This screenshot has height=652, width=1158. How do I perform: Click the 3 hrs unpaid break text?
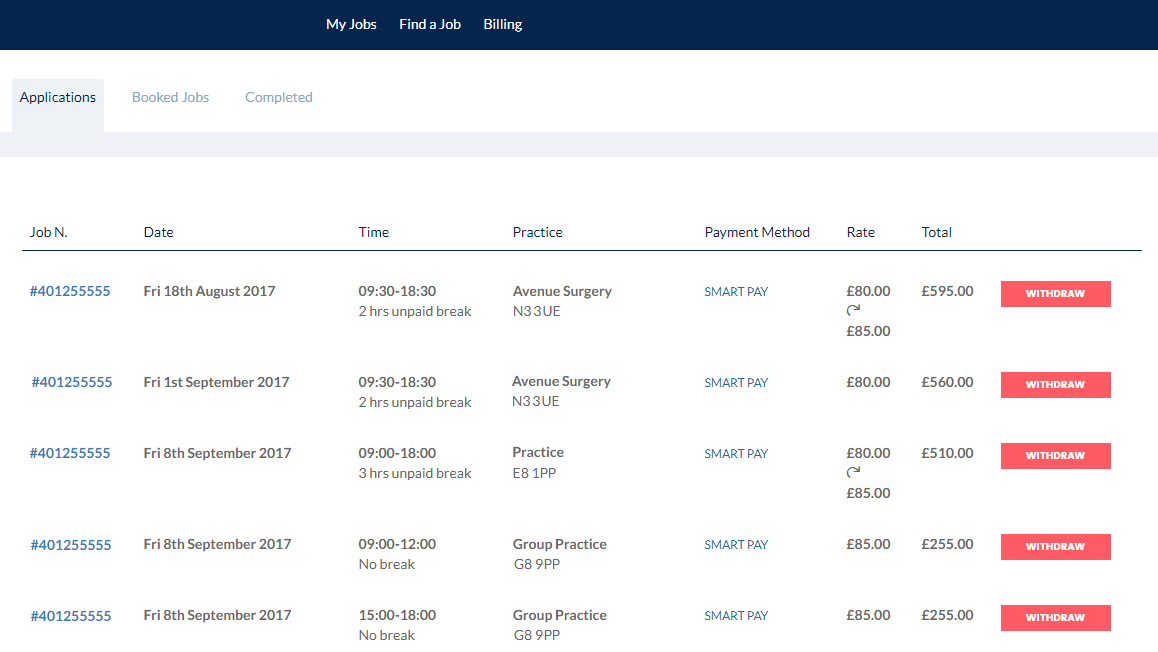tap(415, 473)
